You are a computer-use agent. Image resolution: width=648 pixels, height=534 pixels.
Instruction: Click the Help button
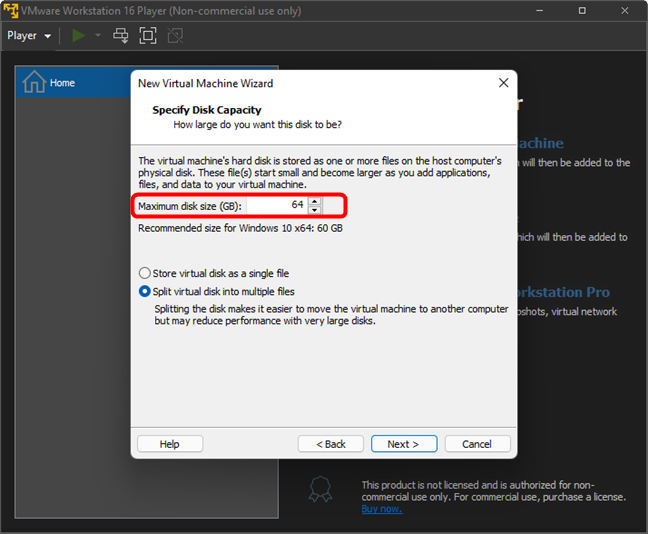(x=170, y=444)
